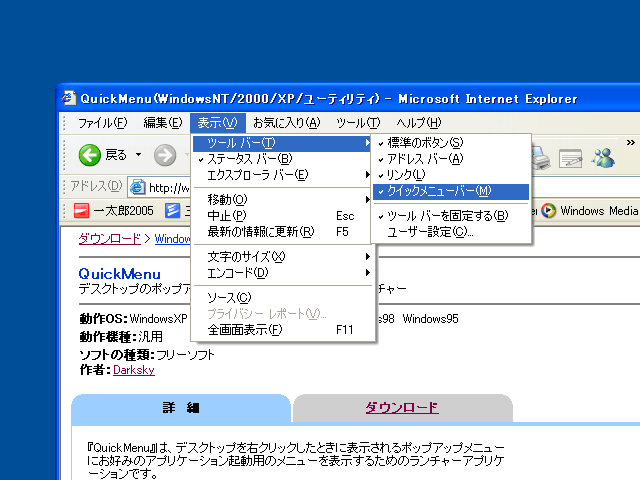Click the Edit page toolbar icon
Screen dimensions: 640x480
tap(571, 158)
